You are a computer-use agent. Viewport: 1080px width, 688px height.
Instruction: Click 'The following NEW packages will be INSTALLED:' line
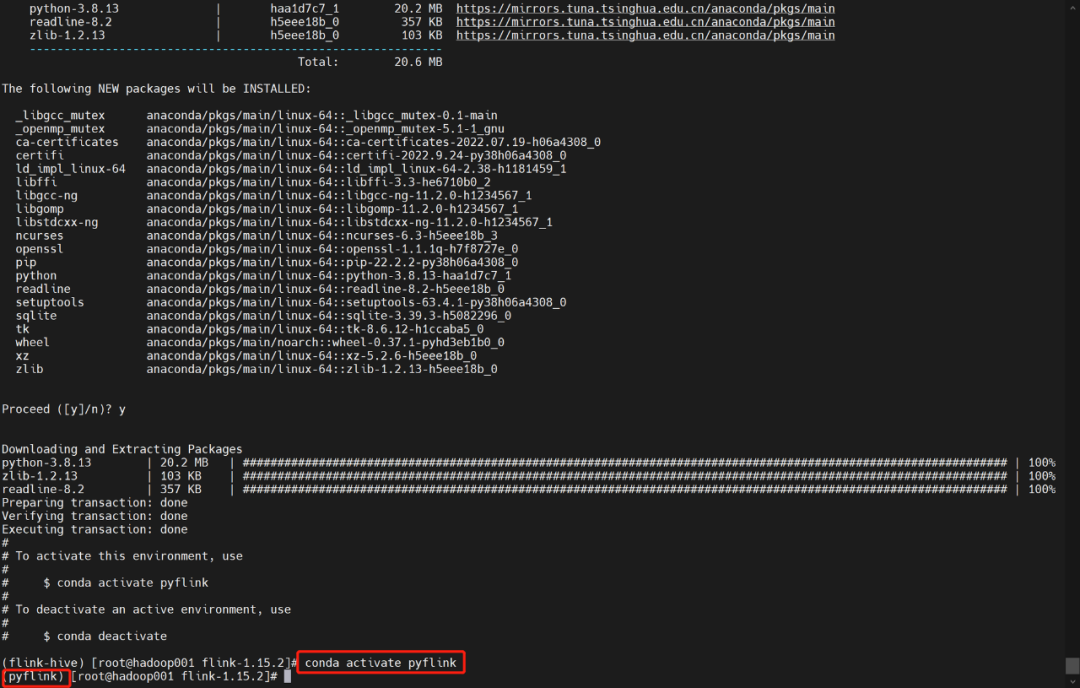(x=156, y=89)
